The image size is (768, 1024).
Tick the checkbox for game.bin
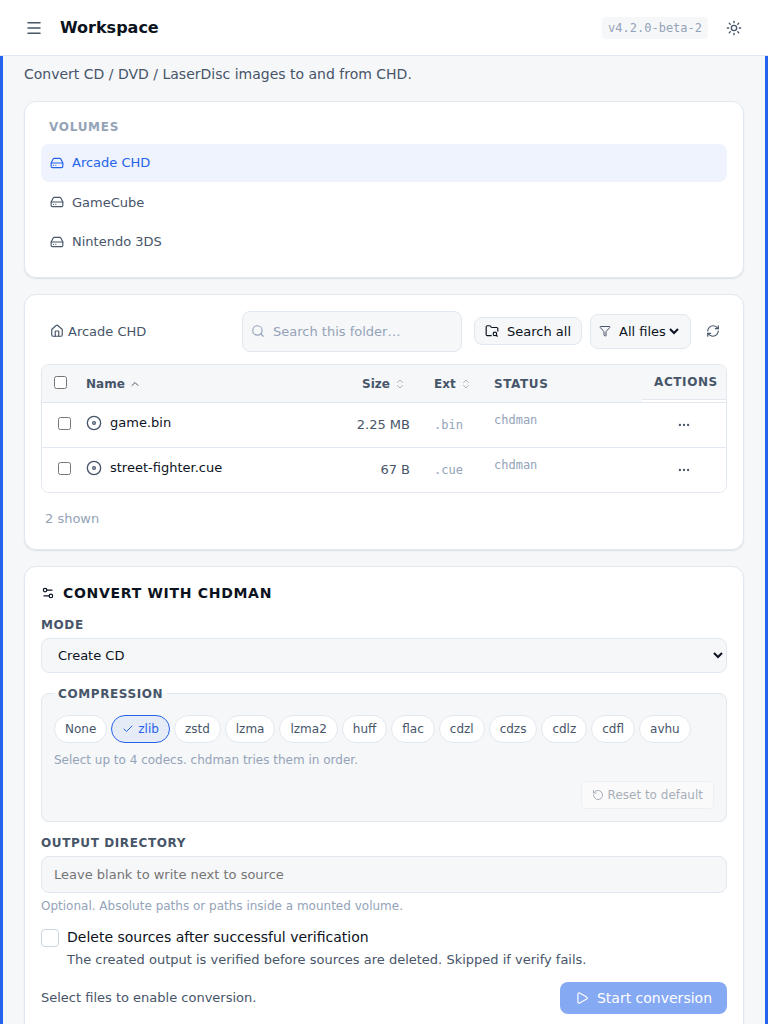click(x=65, y=424)
